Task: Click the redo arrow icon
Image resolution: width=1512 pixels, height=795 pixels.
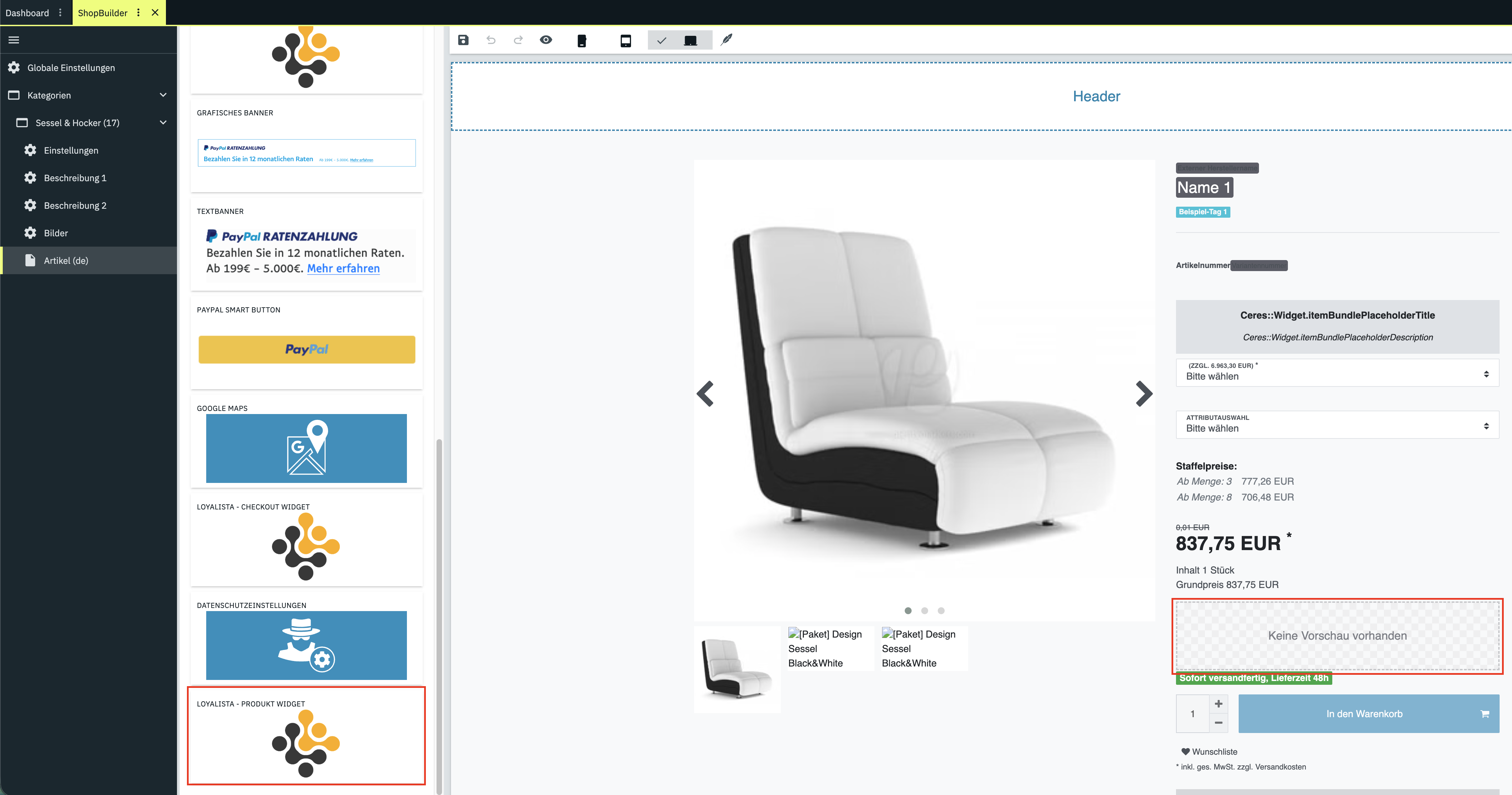Action: 518,40
